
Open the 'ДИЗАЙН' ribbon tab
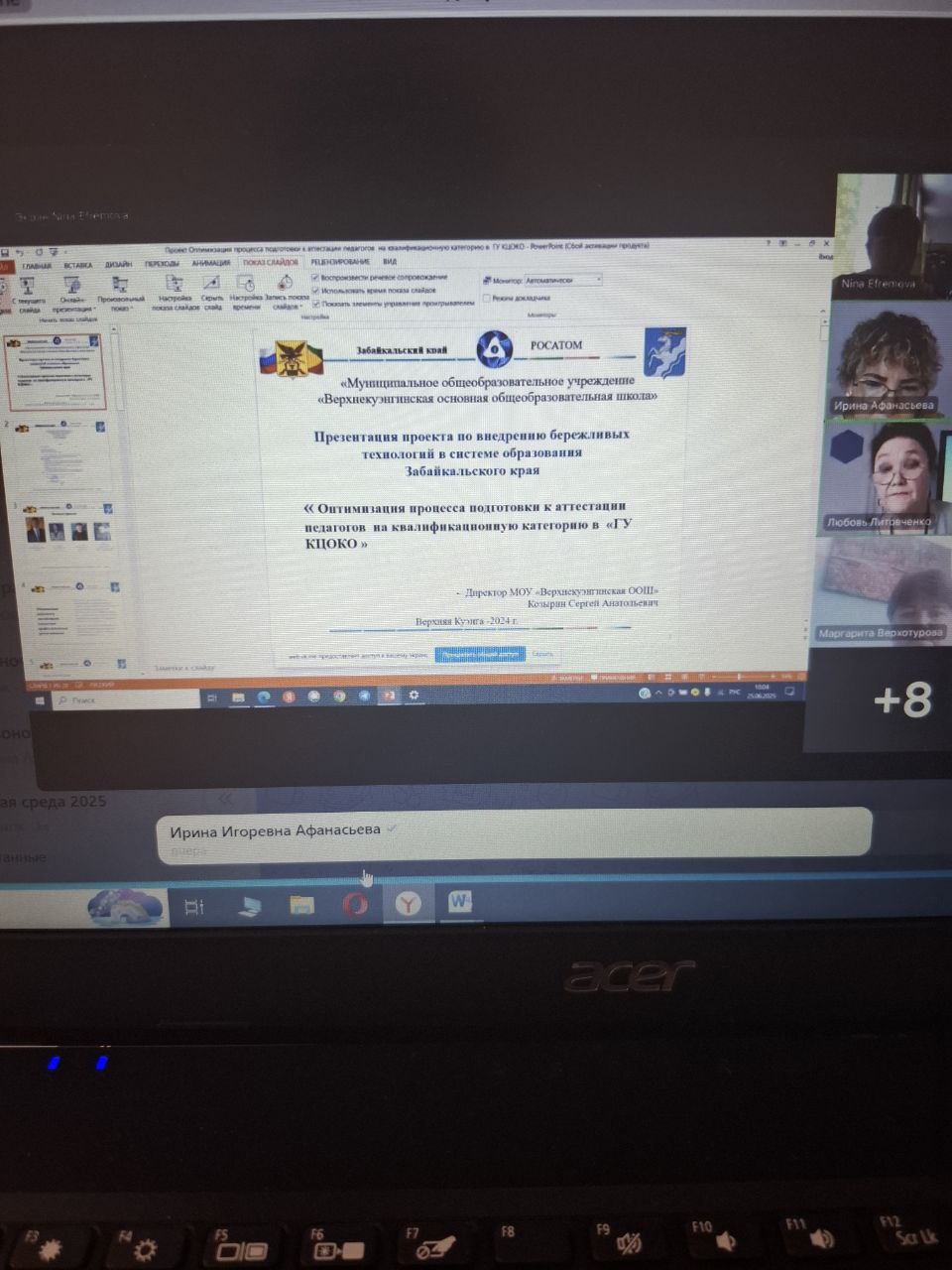(x=119, y=264)
